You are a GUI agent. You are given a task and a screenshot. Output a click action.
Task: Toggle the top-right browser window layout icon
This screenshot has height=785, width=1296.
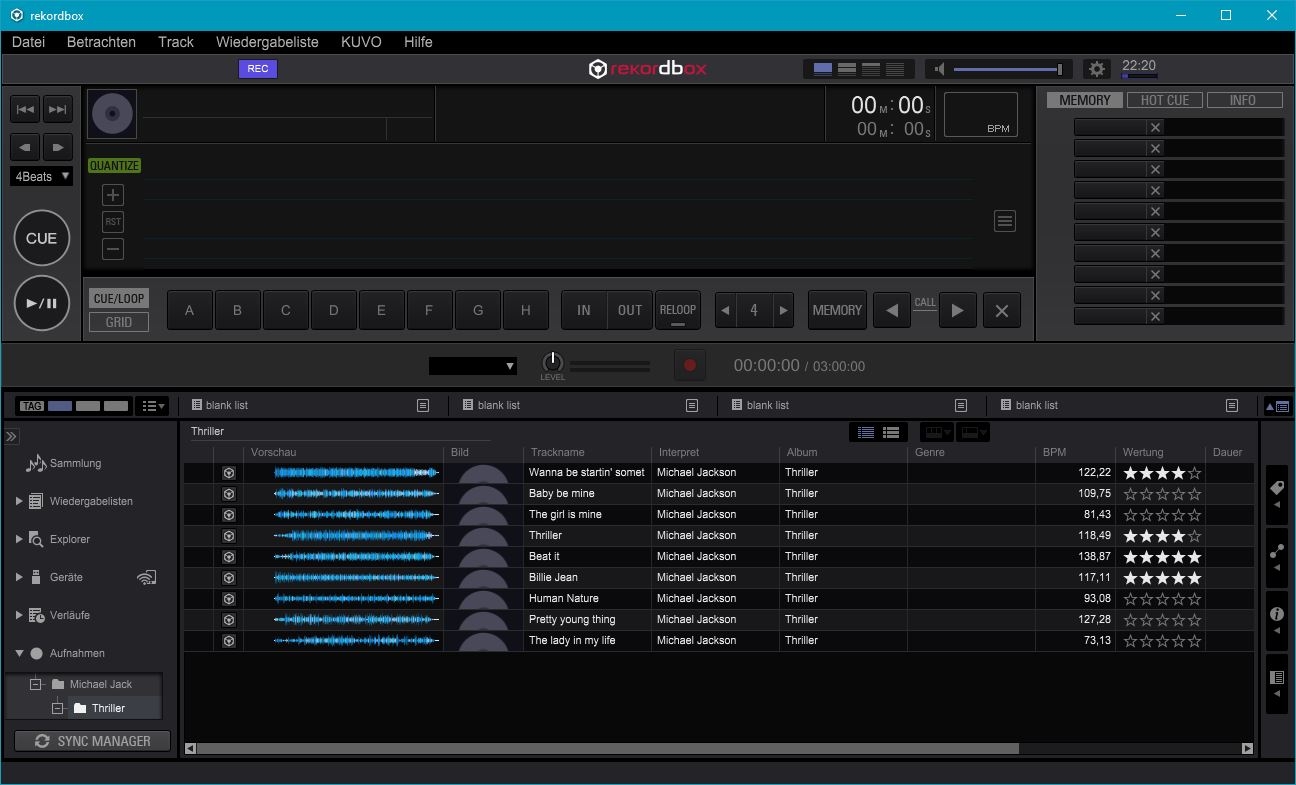tap(1277, 405)
